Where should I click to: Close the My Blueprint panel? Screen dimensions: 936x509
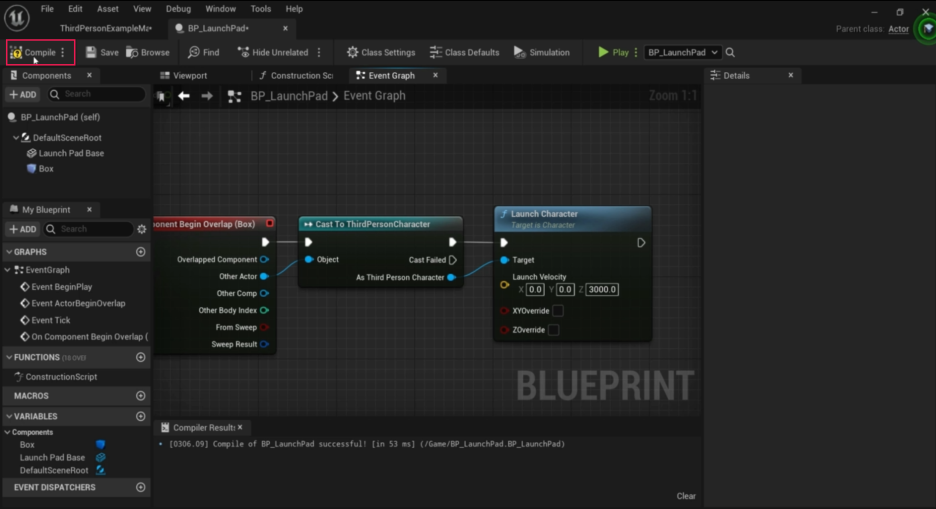pos(90,209)
